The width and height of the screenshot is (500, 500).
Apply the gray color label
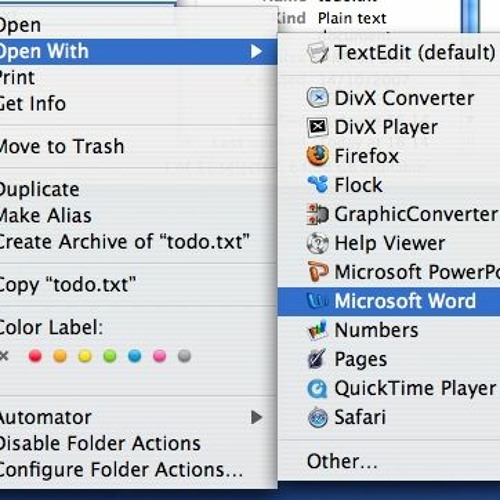pos(184,356)
